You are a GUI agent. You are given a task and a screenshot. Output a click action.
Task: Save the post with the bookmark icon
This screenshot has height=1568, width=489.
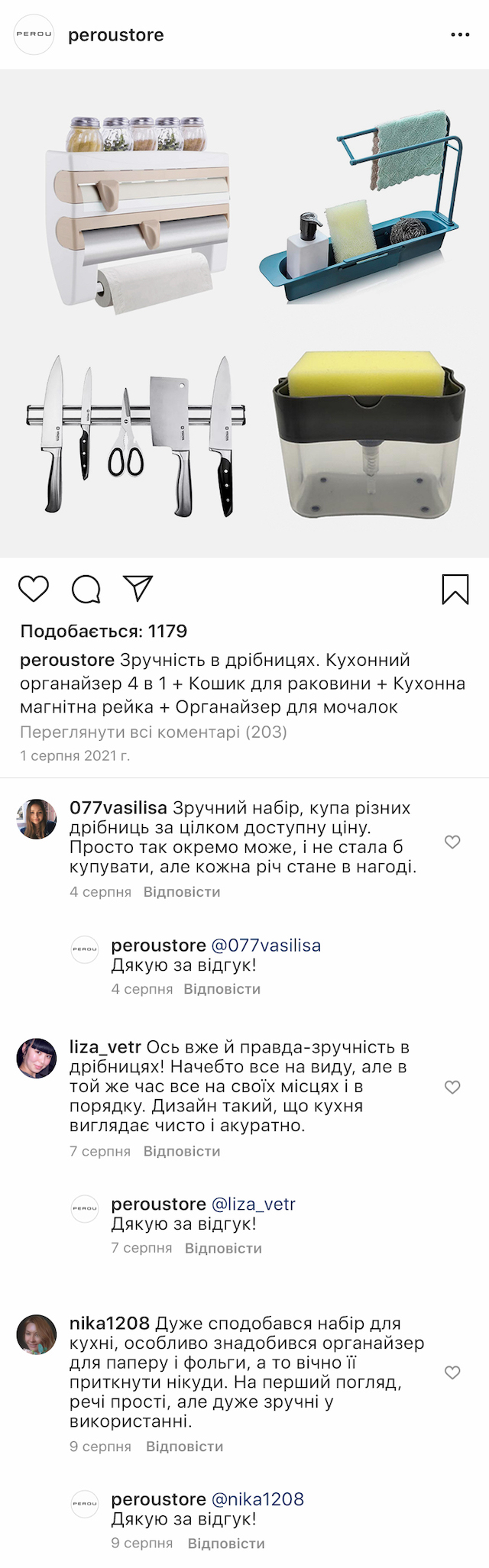[455, 590]
